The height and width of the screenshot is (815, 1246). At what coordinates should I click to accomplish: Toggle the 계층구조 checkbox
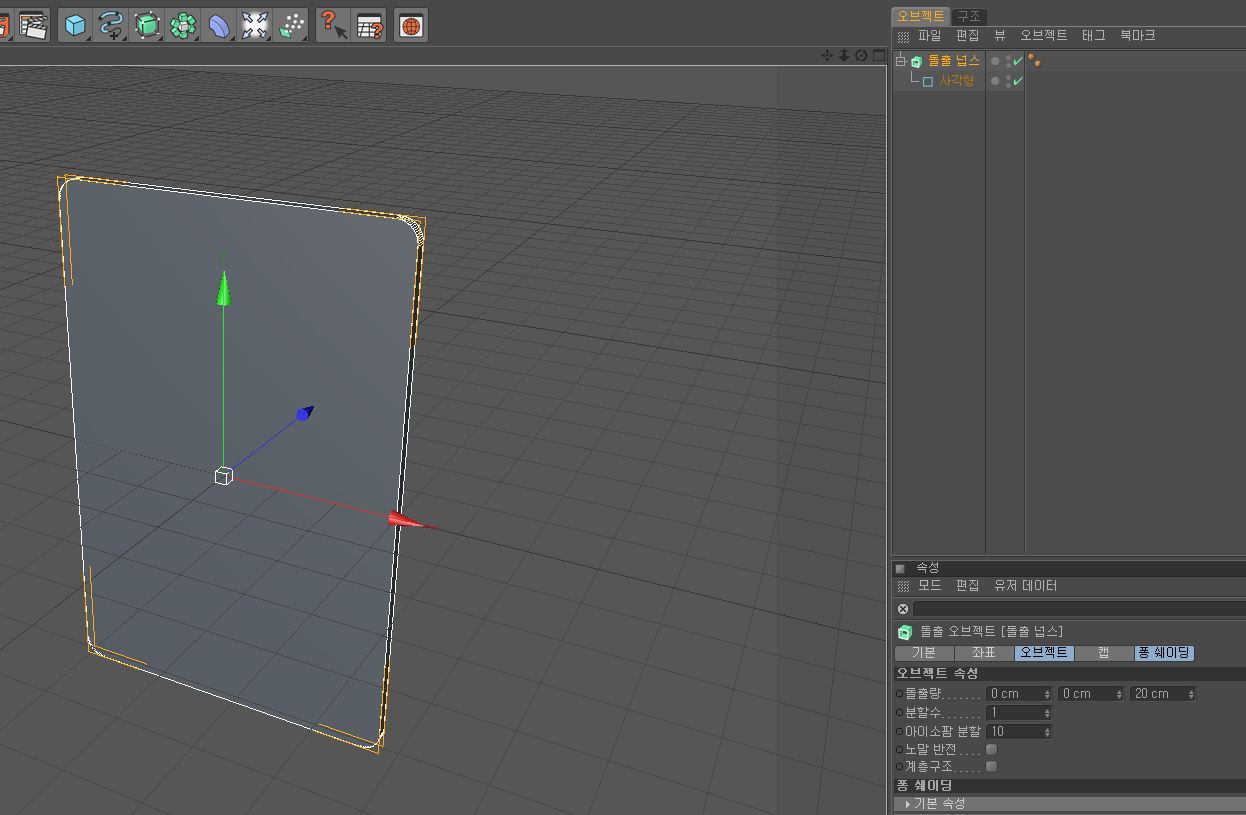pyautogui.click(x=992, y=767)
